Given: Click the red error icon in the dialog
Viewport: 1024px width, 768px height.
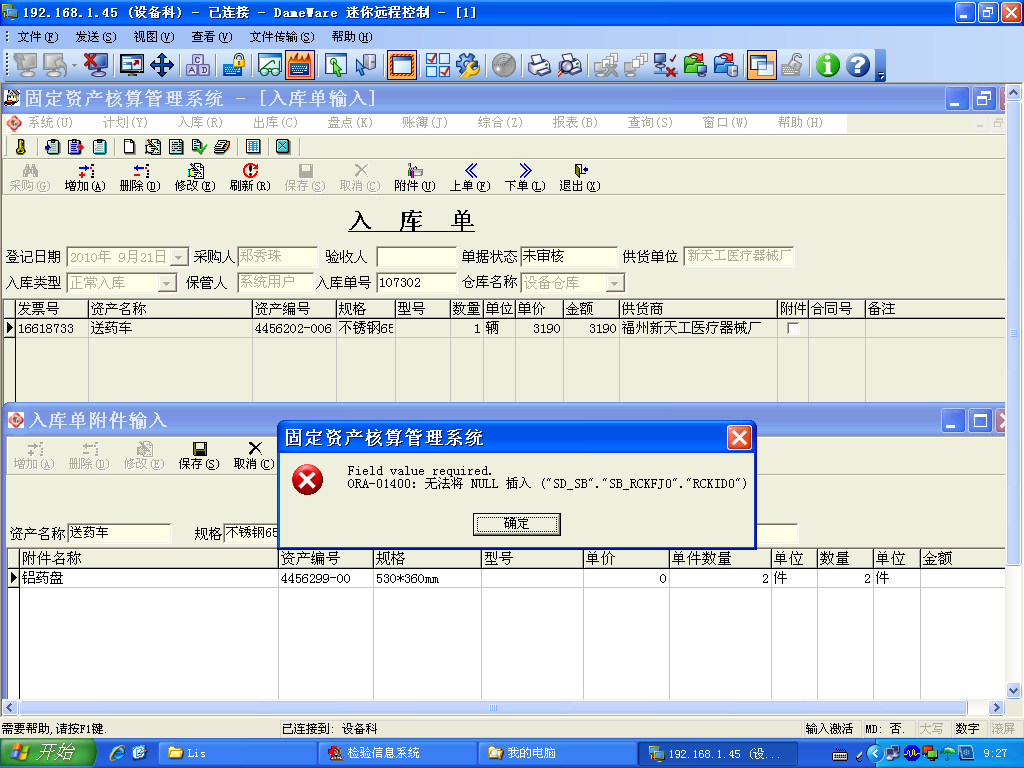Looking at the screenshot, I should pos(307,480).
